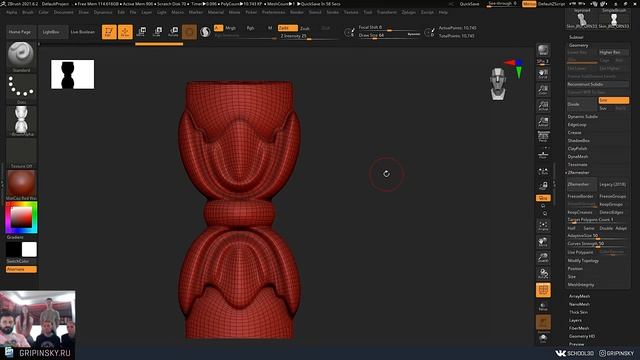640x360 pixels.
Task: Toggle the Zadd button
Action: tap(287, 28)
